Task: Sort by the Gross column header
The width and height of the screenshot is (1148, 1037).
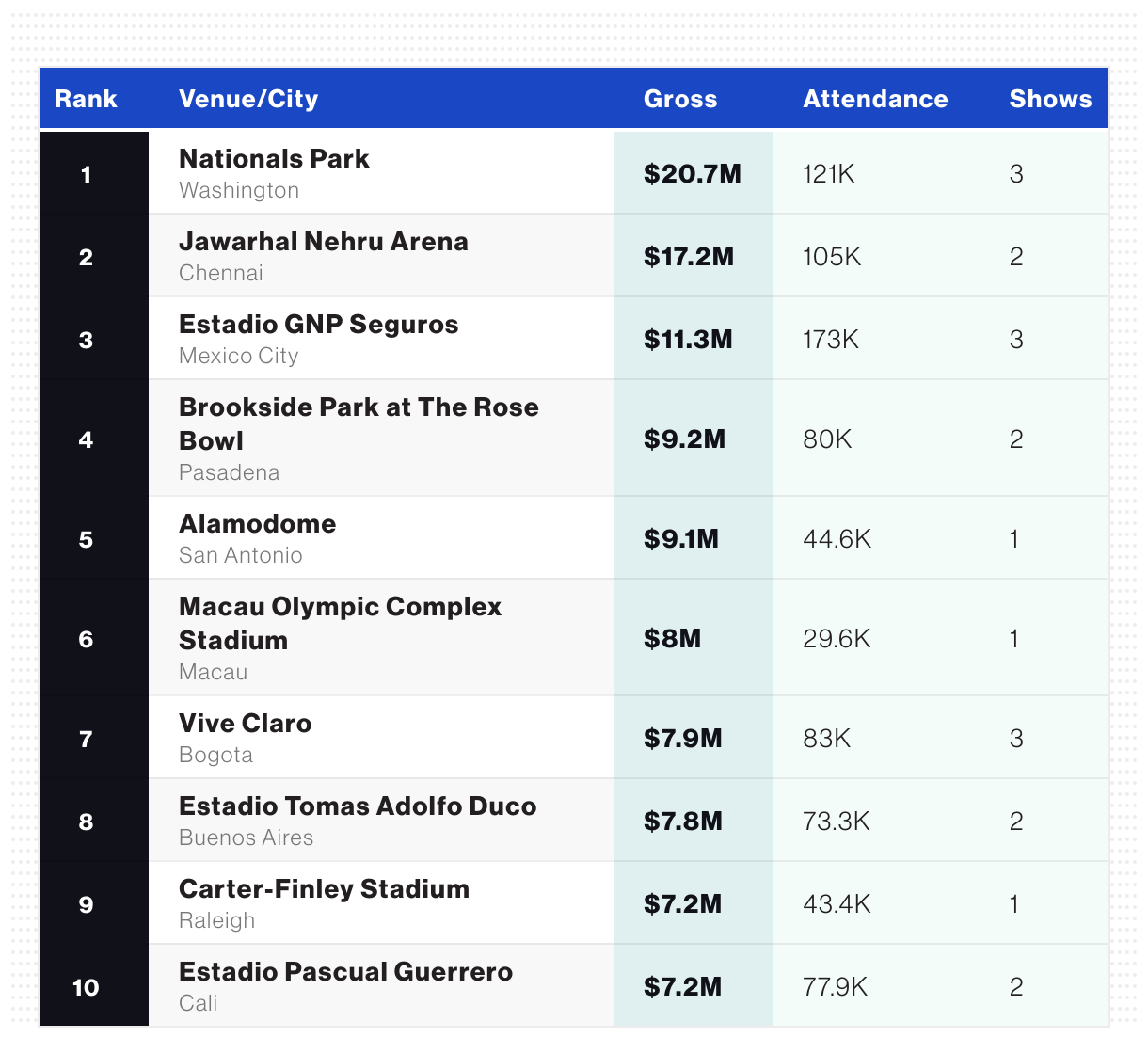Action: (680, 99)
